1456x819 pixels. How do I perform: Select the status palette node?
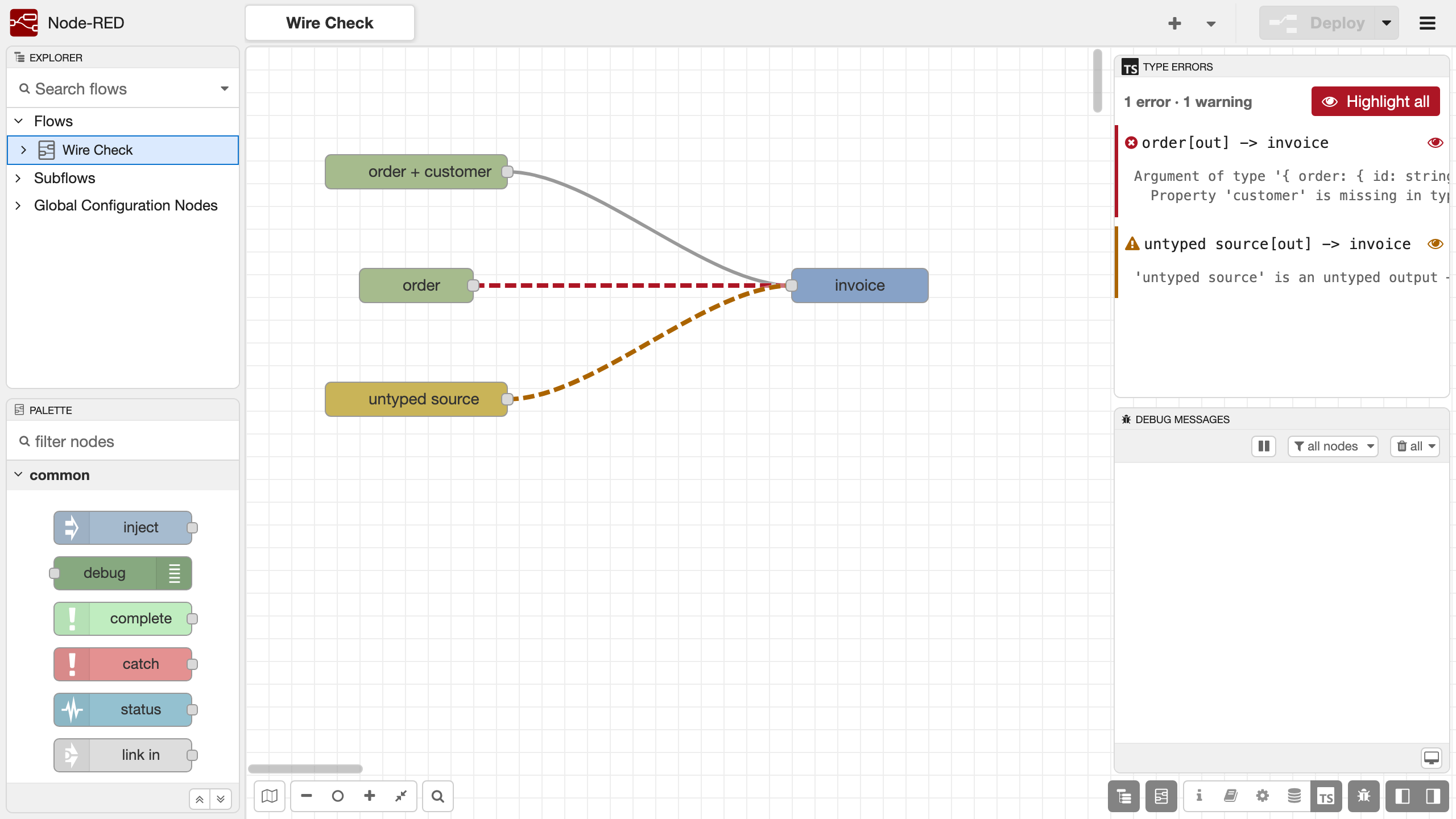(123, 710)
